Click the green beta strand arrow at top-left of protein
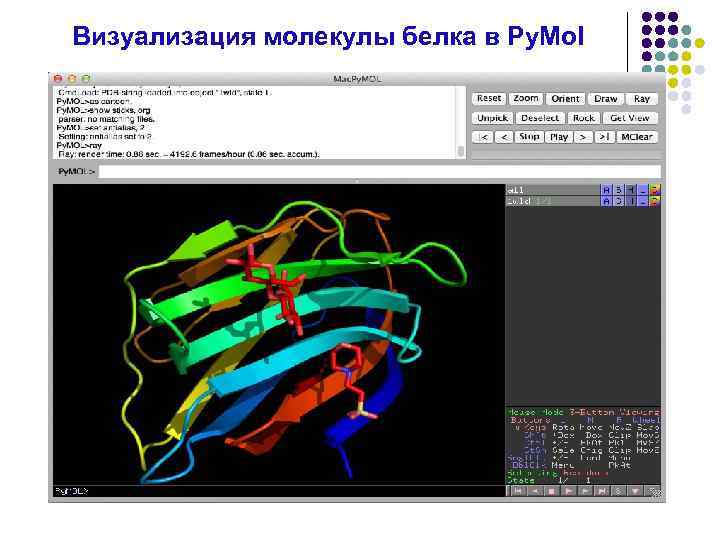 202,241
